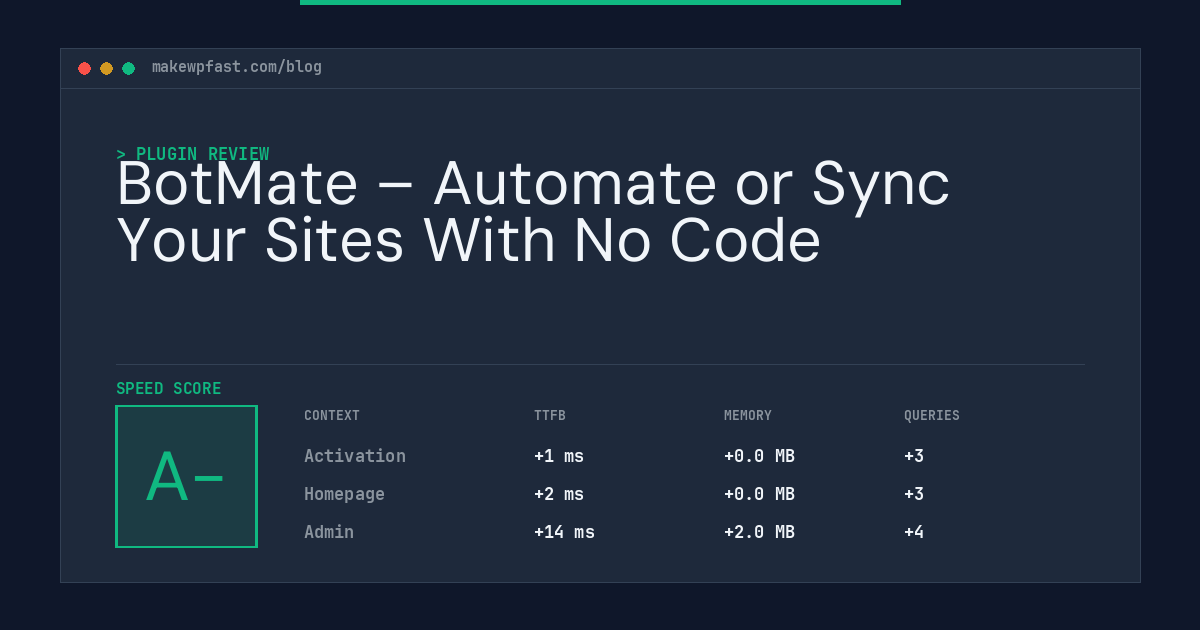
Task: Click the SPEED SCORE label
Action: [x=169, y=389]
